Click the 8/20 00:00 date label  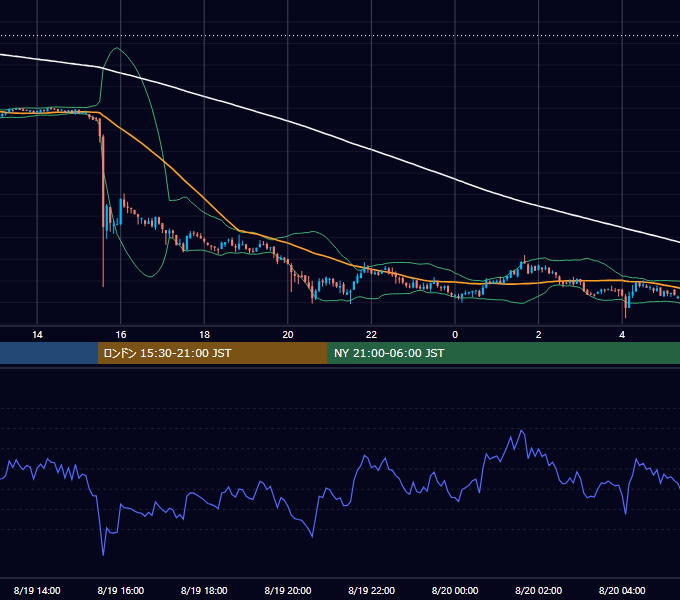(455, 590)
